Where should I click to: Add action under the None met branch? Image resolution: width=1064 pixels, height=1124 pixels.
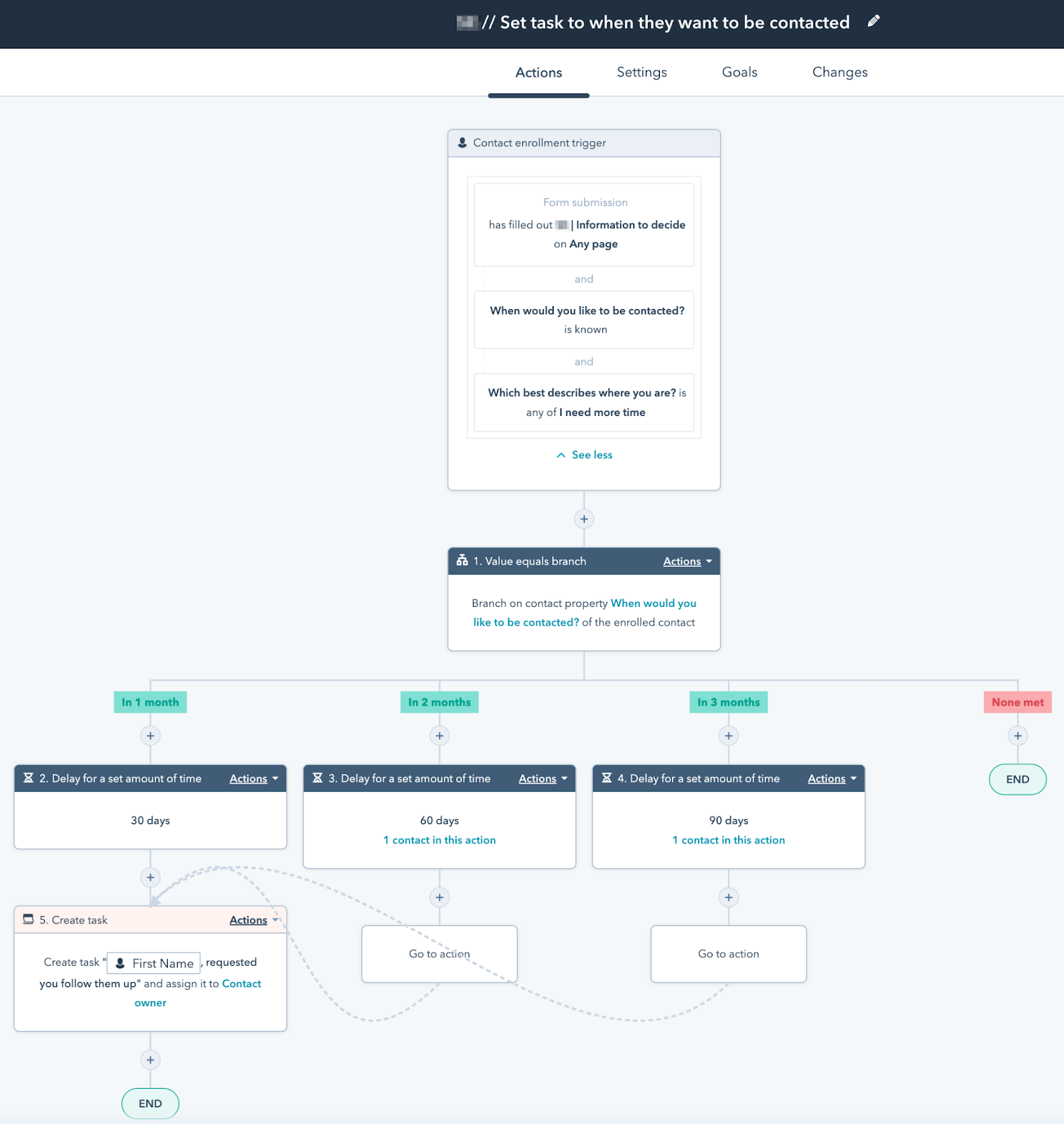tap(1017, 736)
